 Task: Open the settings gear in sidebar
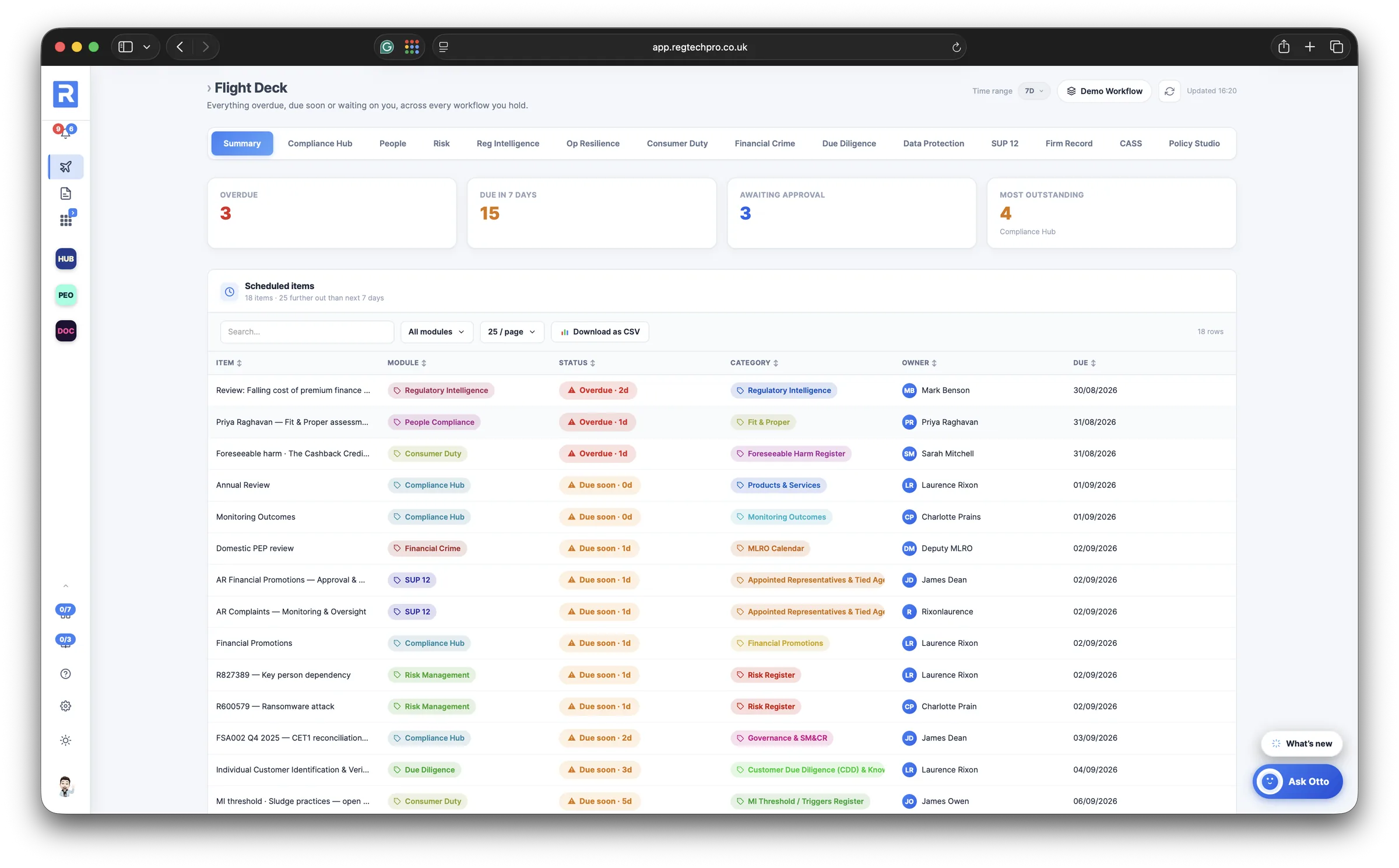click(x=65, y=706)
